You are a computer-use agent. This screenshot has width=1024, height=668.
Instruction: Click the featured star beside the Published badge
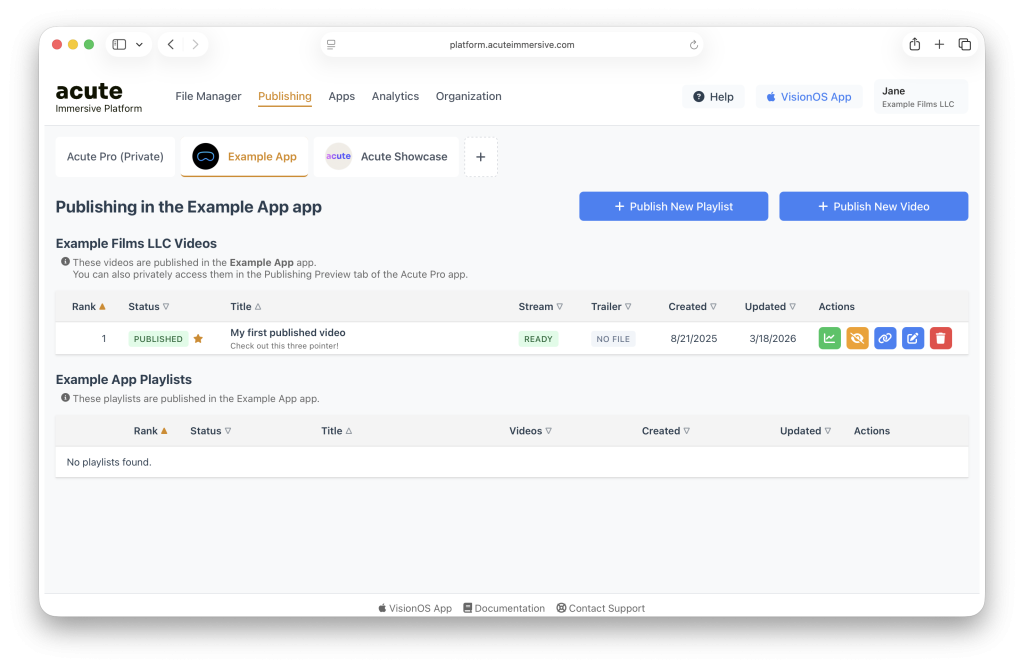198,339
